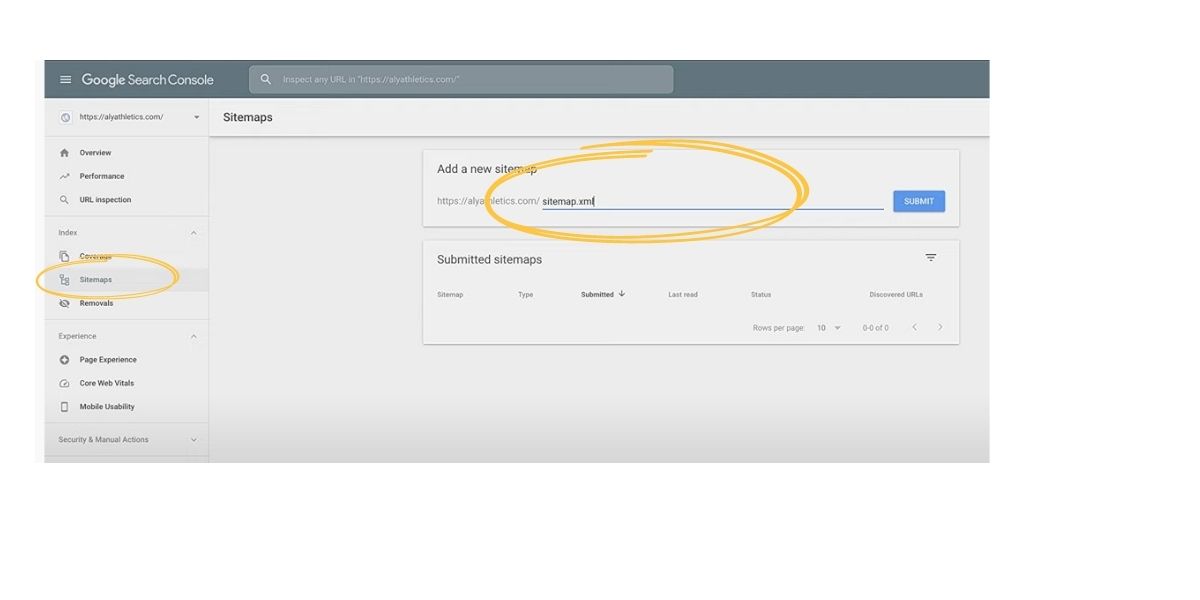Click the Coverage pages icon
Image resolution: width=1200 pixels, height=600 pixels.
click(65, 257)
